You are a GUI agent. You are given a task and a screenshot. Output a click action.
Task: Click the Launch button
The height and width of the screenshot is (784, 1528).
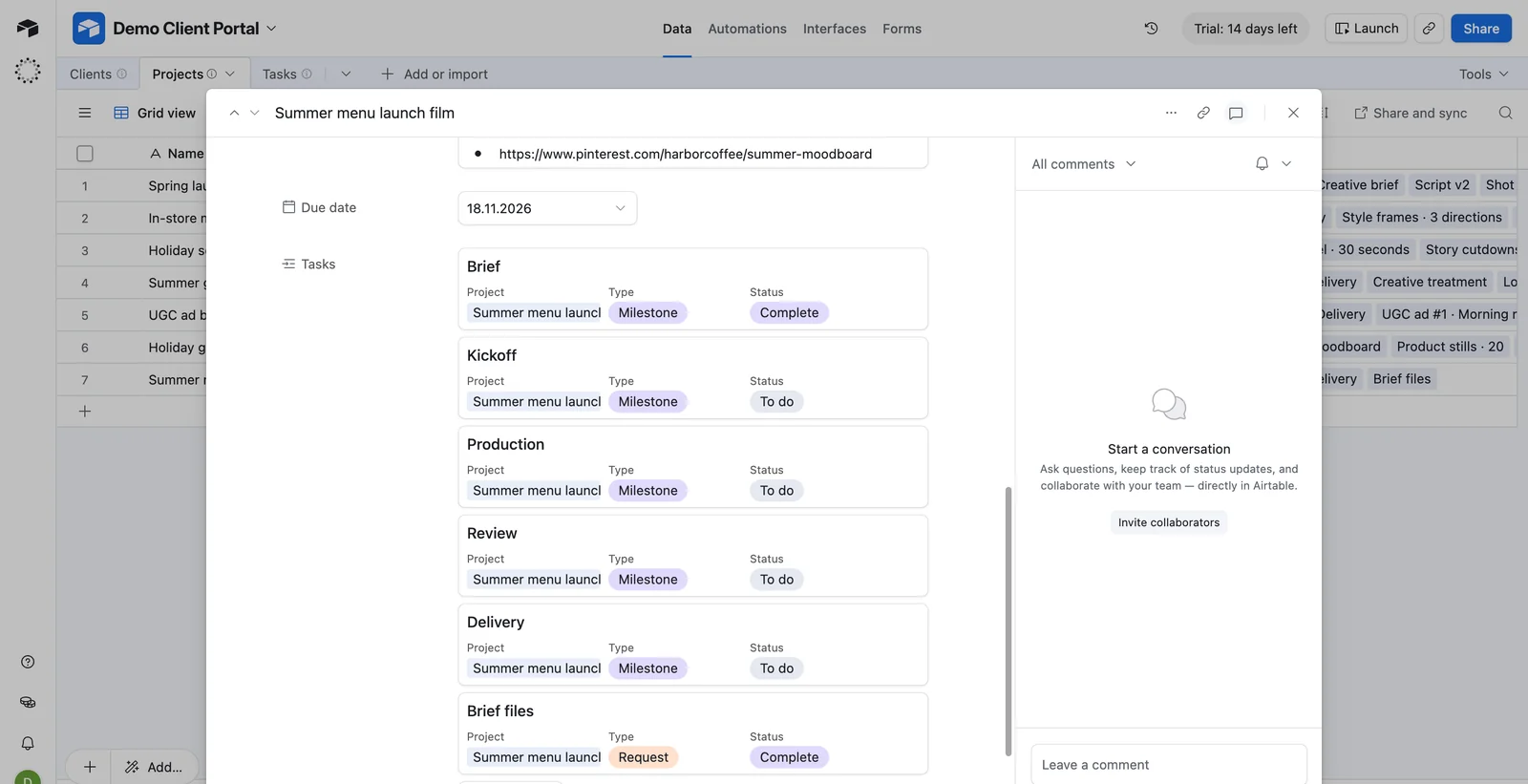(1366, 29)
